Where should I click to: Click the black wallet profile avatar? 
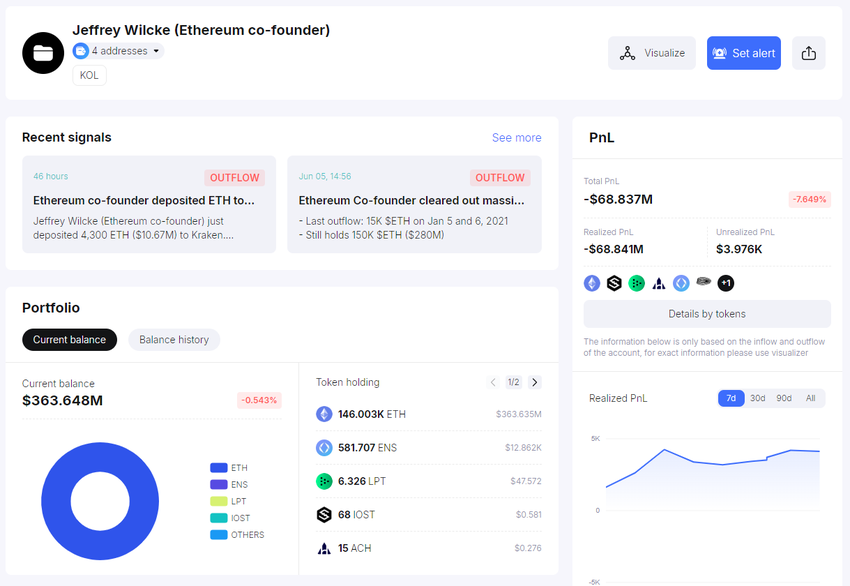tap(43, 53)
